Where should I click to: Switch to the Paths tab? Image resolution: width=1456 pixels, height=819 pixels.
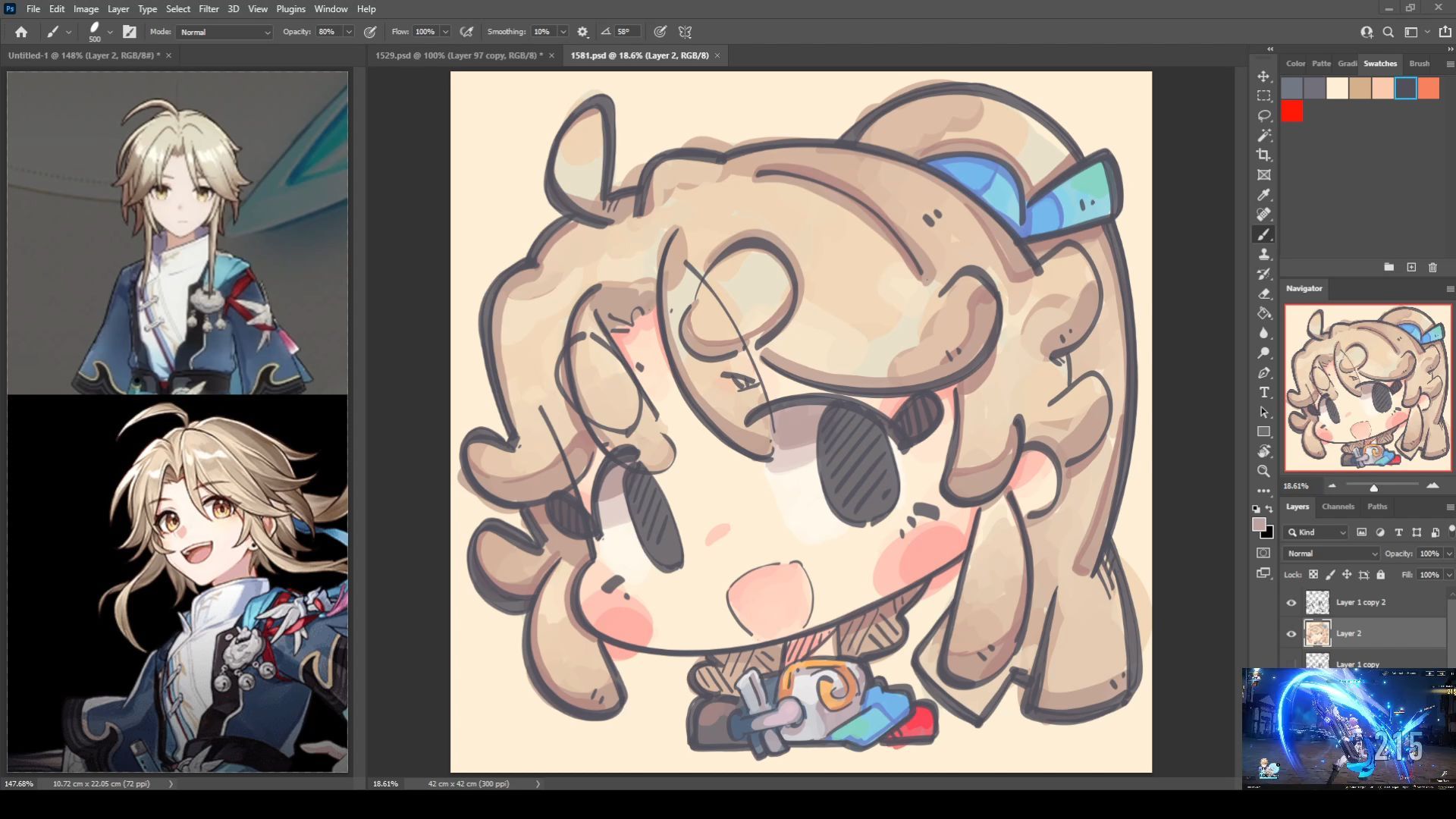point(1377,507)
